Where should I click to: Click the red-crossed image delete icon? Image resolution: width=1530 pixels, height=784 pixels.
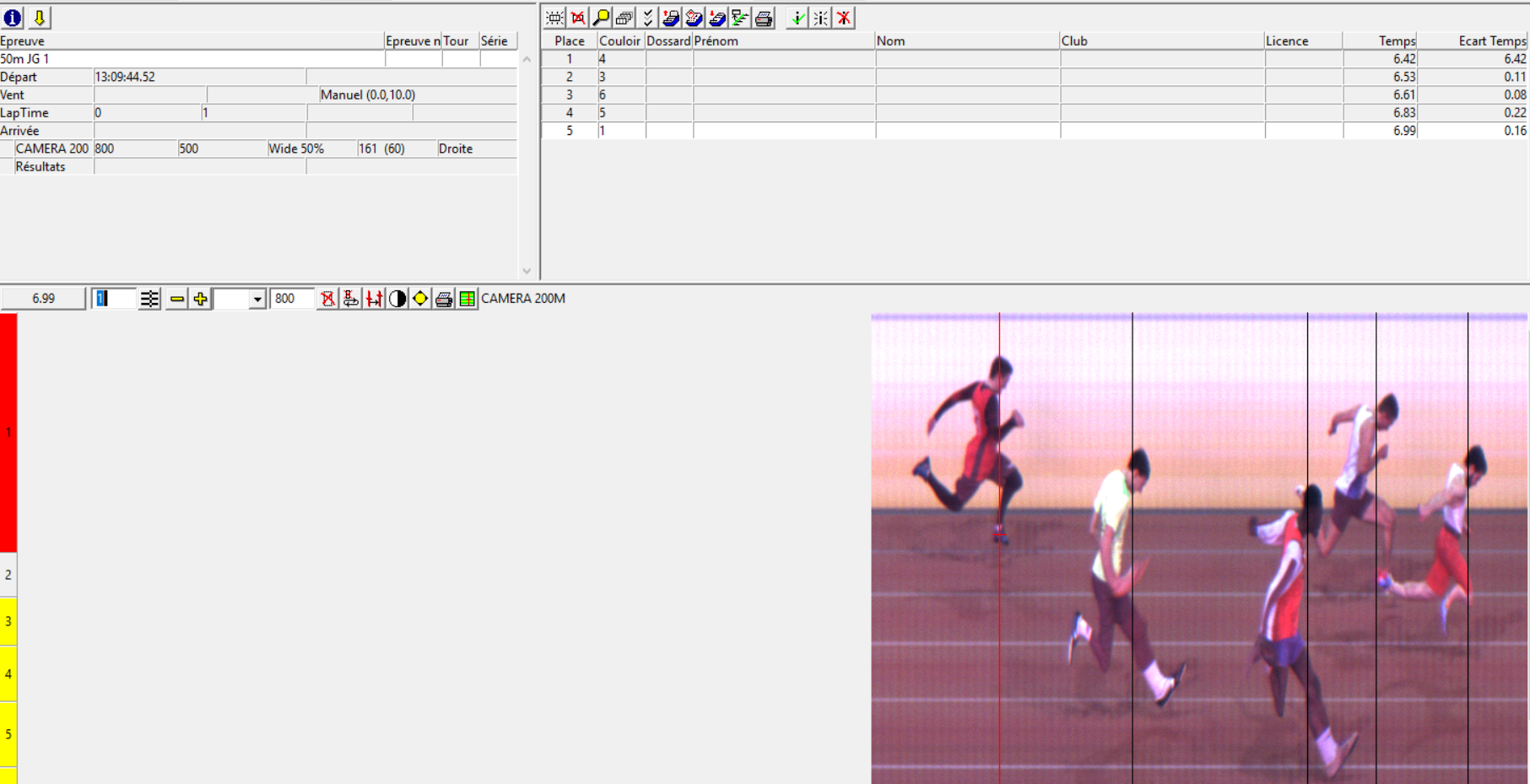(327, 299)
